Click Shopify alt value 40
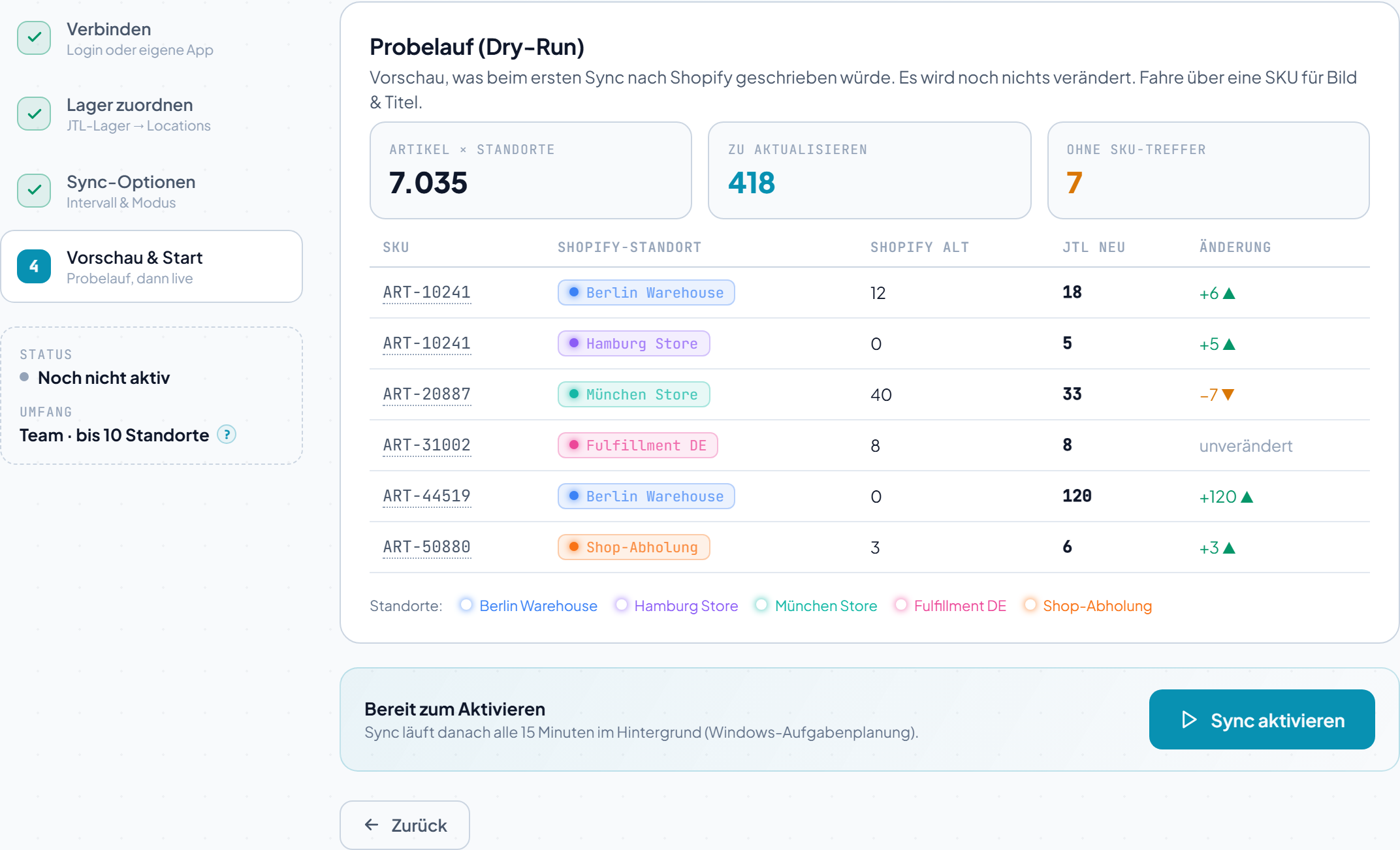1400x850 pixels. pyautogui.click(x=881, y=394)
